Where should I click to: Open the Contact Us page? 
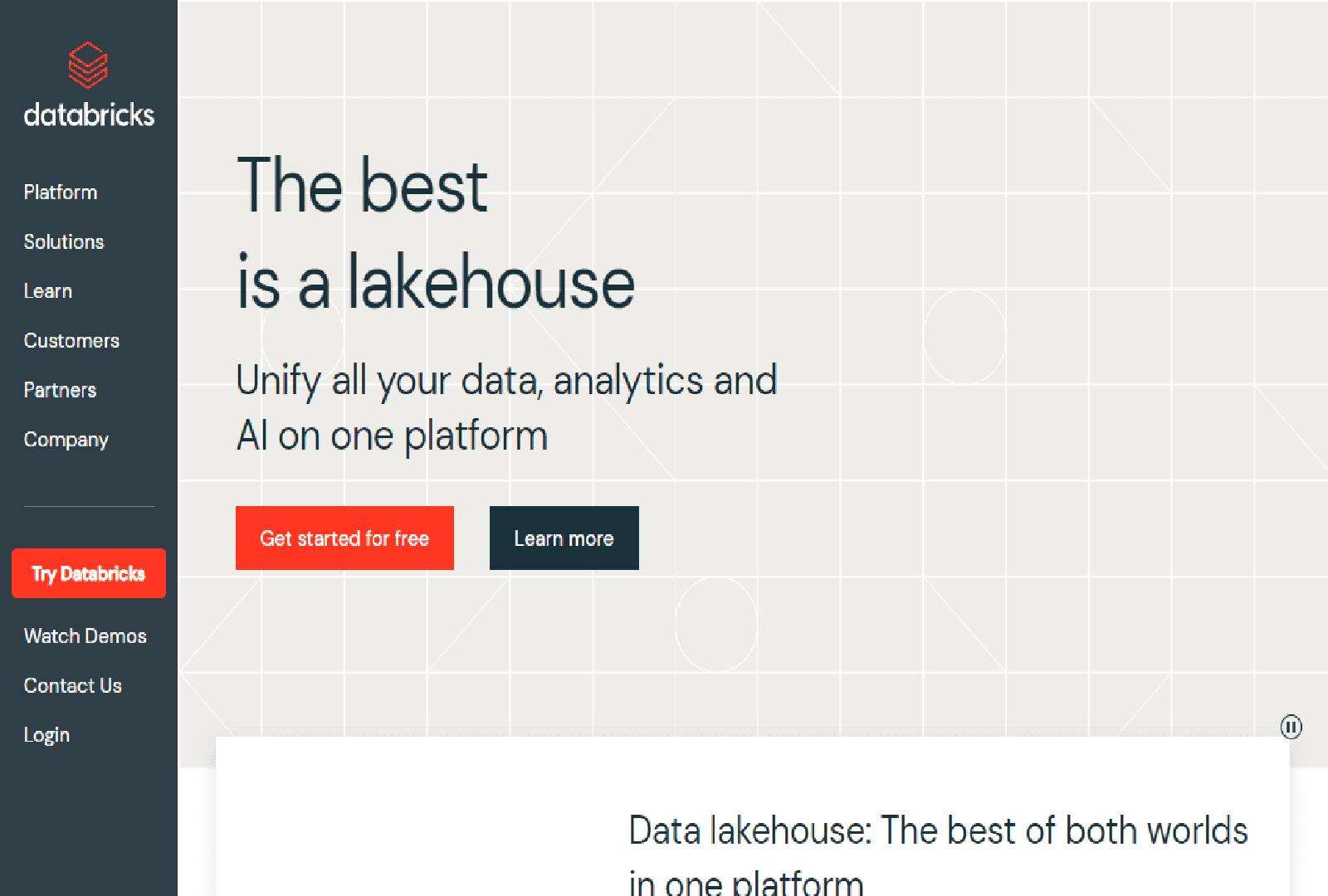[73, 685]
